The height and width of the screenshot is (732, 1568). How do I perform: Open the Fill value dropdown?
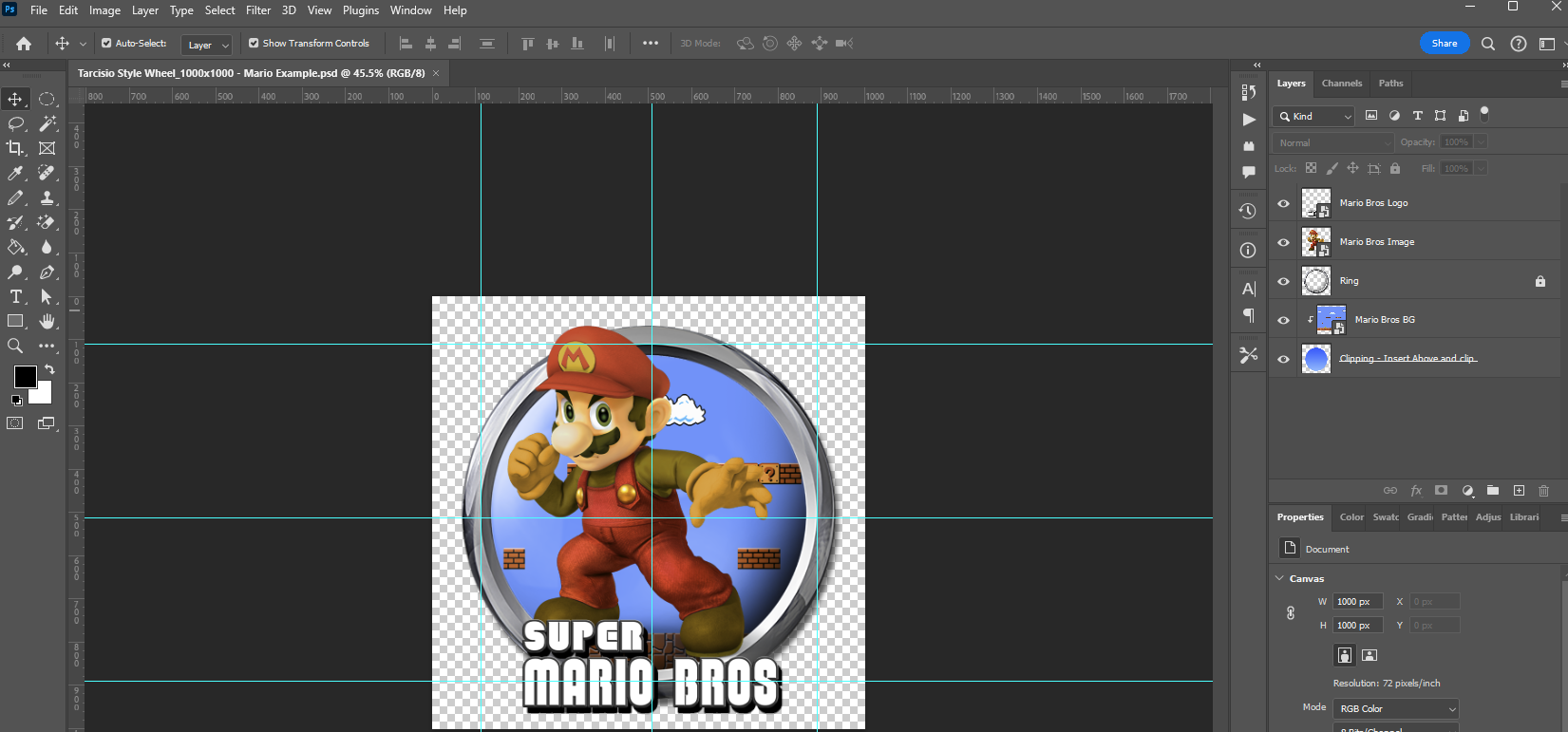point(1481,169)
